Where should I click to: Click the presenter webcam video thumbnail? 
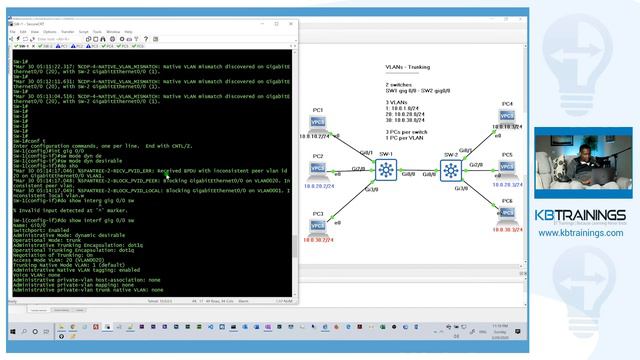tap(583, 162)
